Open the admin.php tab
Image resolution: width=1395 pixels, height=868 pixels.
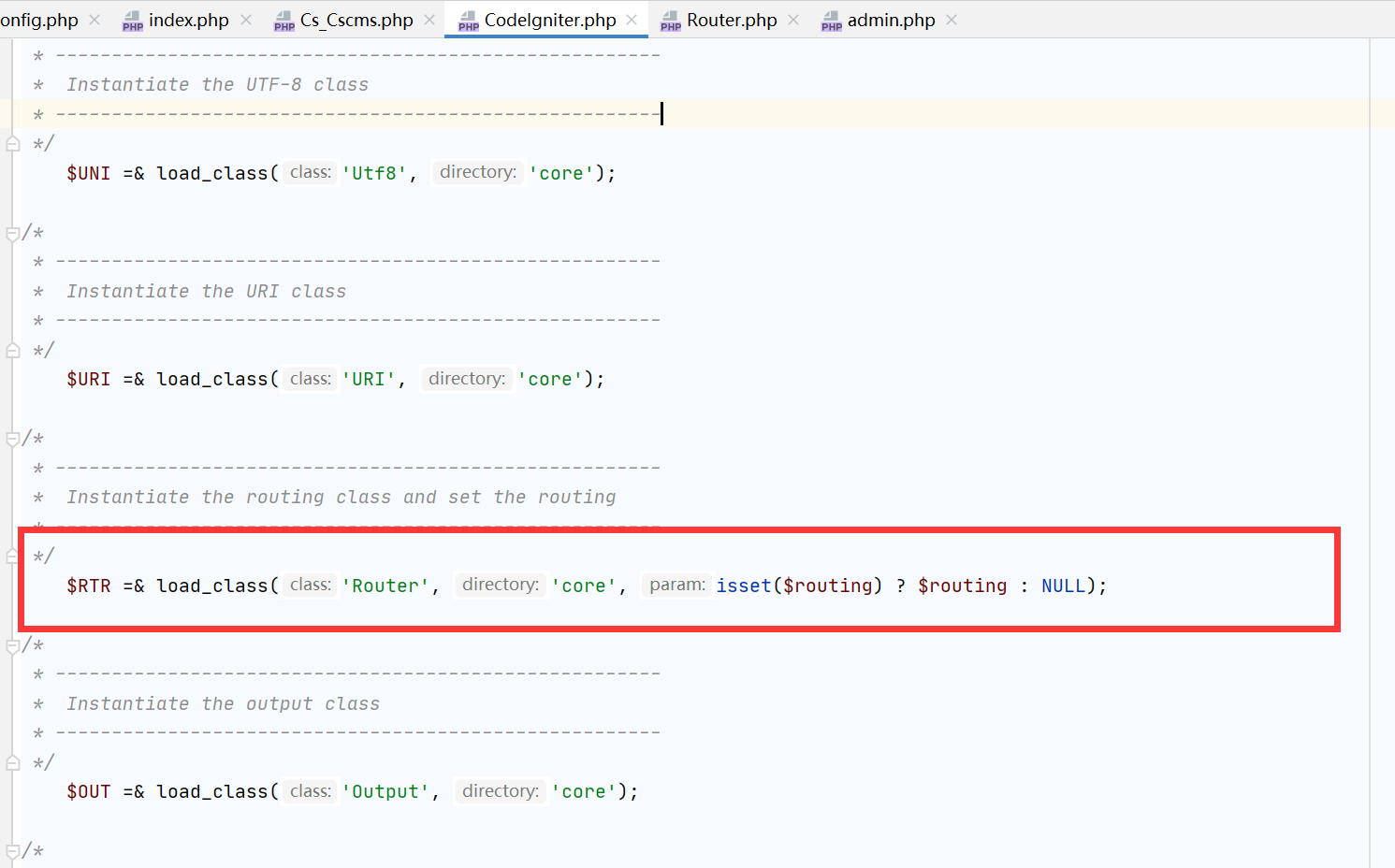[x=891, y=20]
